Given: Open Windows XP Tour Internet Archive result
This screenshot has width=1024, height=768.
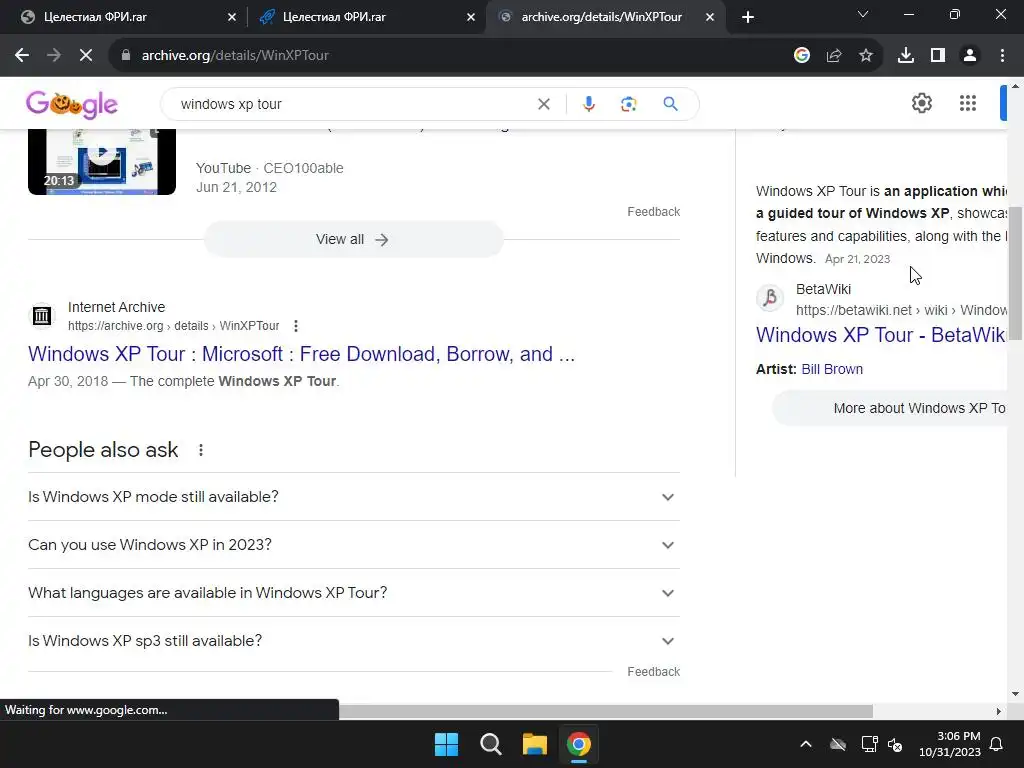Looking at the screenshot, I should pyautogui.click(x=301, y=354).
